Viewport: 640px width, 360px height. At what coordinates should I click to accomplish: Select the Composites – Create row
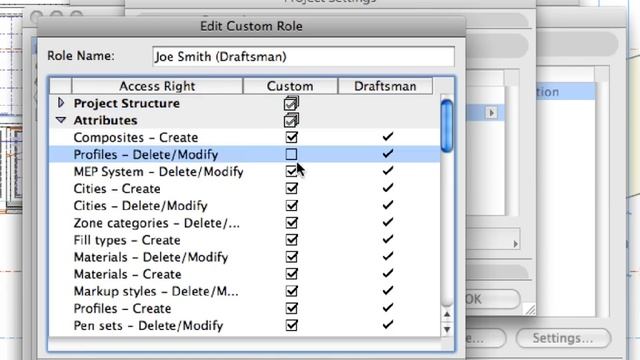(245, 137)
